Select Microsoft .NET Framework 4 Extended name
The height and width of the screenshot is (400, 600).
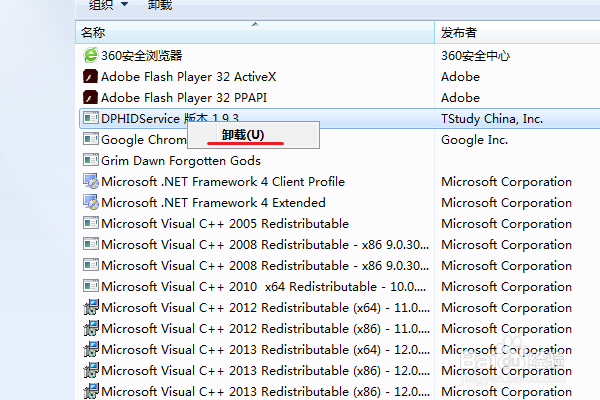(213, 203)
